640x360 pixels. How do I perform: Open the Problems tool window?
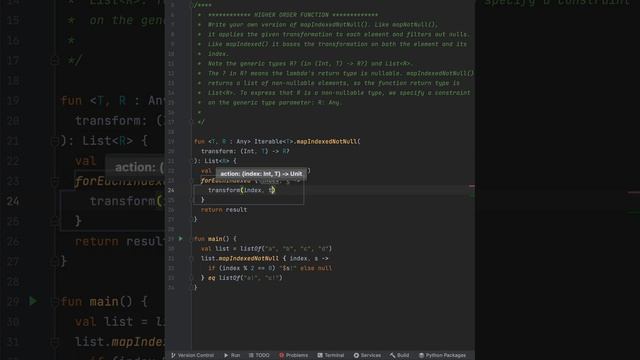tap(293, 355)
